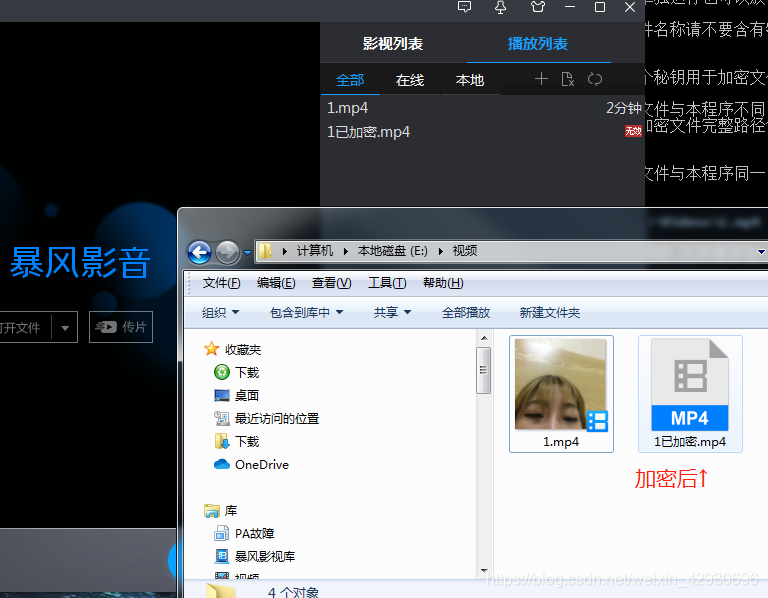The height and width of the screenshot is (598, 768).
Task: Click the folder 下载 icon above OneDrive
Action: pos(222,441)
